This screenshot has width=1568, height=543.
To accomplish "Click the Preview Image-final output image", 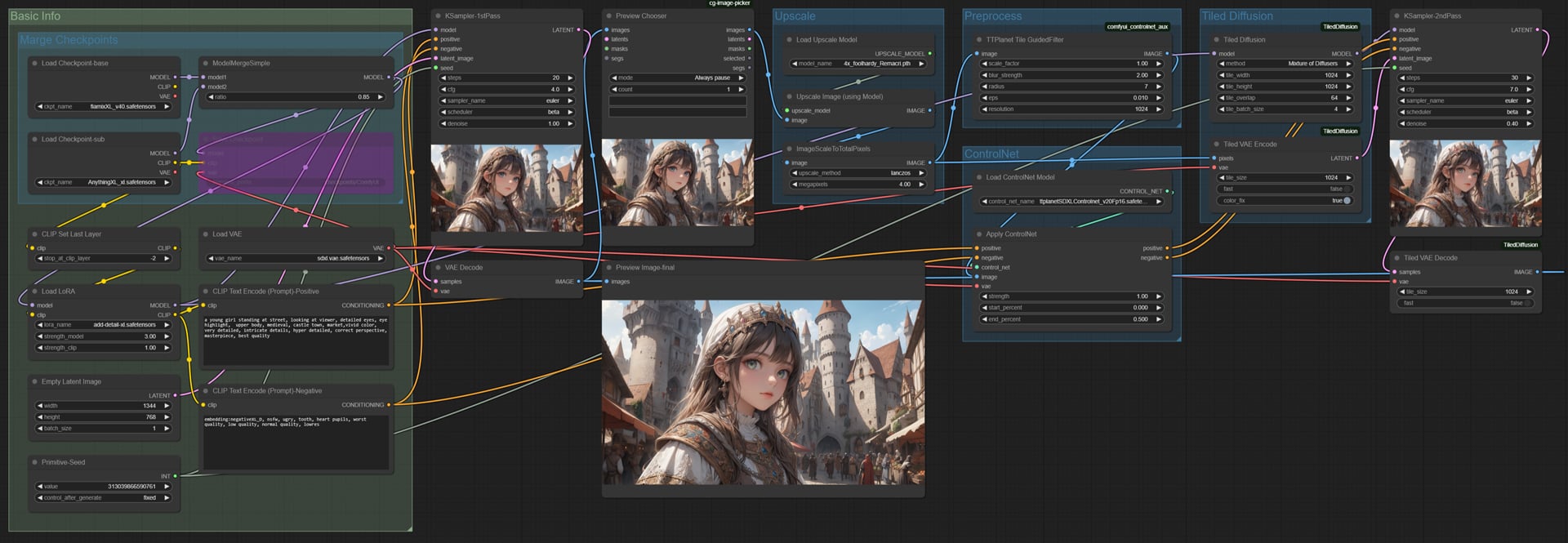I will click(763, 392).
